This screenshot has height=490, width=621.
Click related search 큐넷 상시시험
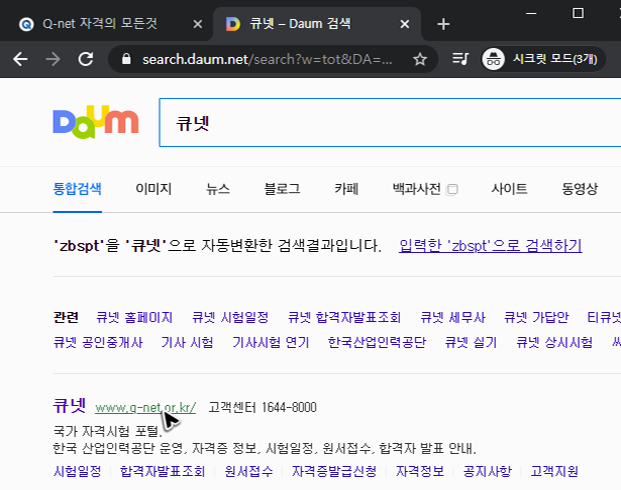(x=554, y=342)
